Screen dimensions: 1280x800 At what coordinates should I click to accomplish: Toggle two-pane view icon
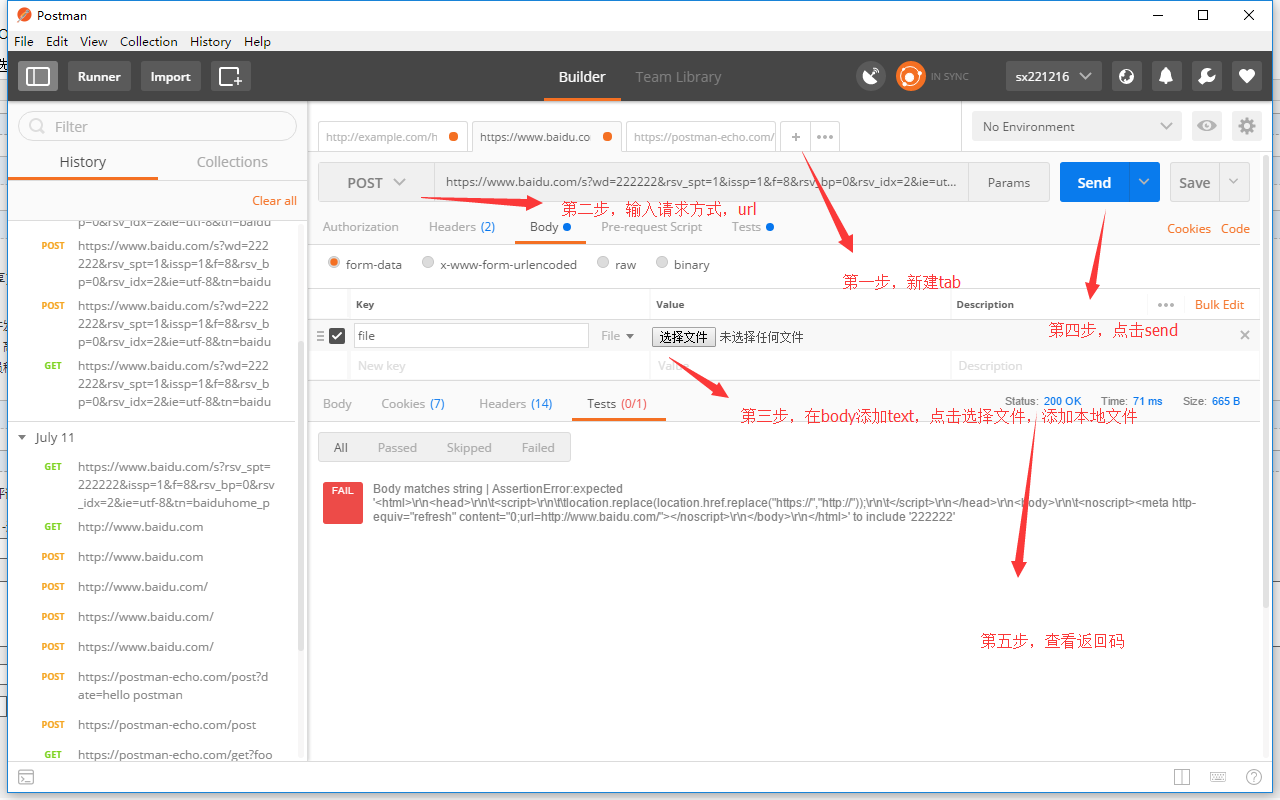[x=1182, y=777]
